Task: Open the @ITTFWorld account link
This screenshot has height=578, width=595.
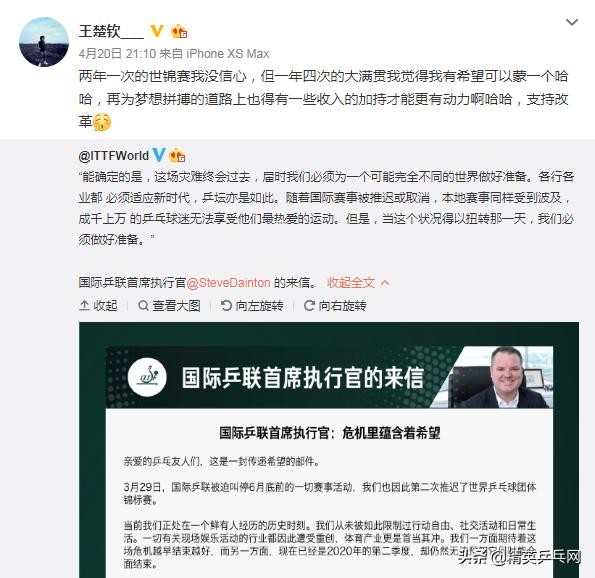Action: tap(113, 156)
